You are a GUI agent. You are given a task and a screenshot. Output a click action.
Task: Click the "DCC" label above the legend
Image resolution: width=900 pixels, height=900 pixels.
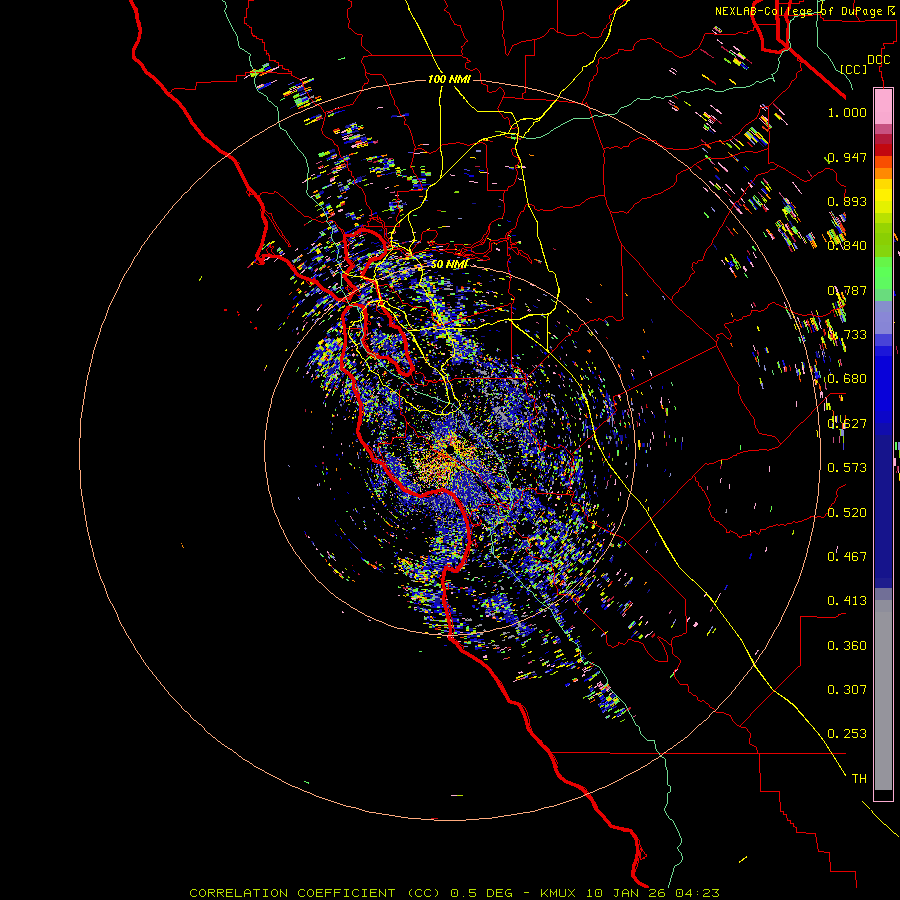[878, 60]
